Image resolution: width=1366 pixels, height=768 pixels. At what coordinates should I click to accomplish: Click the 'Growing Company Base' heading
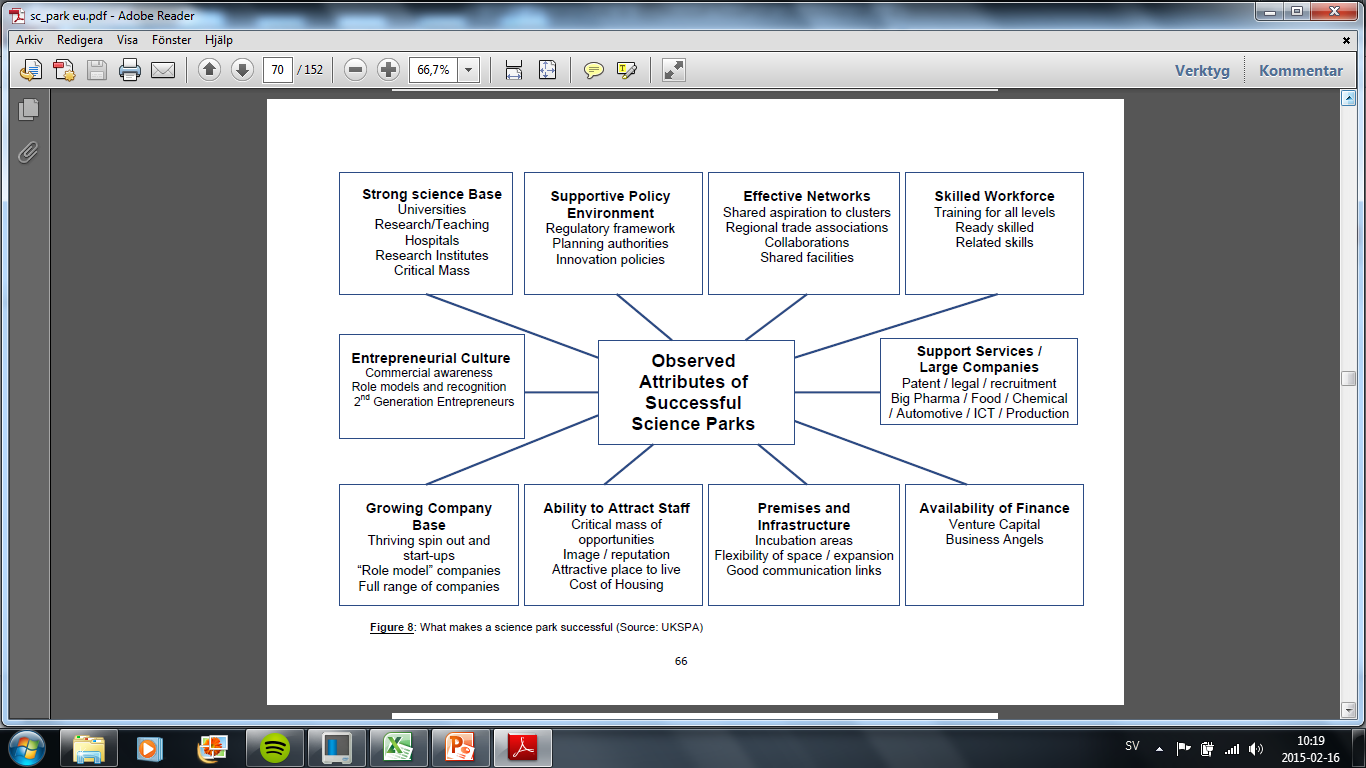pyautogui.click(x=428, y=516)
